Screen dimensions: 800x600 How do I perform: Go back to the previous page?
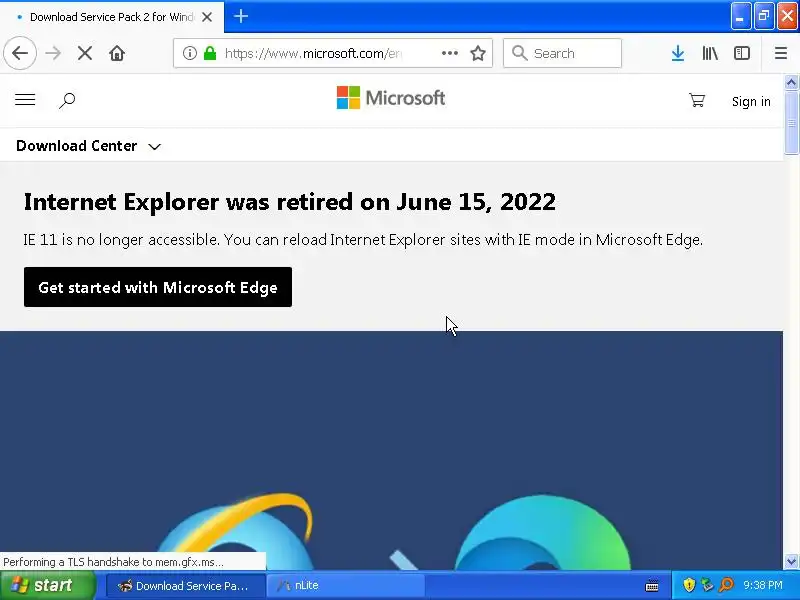(x=20, y=53)
